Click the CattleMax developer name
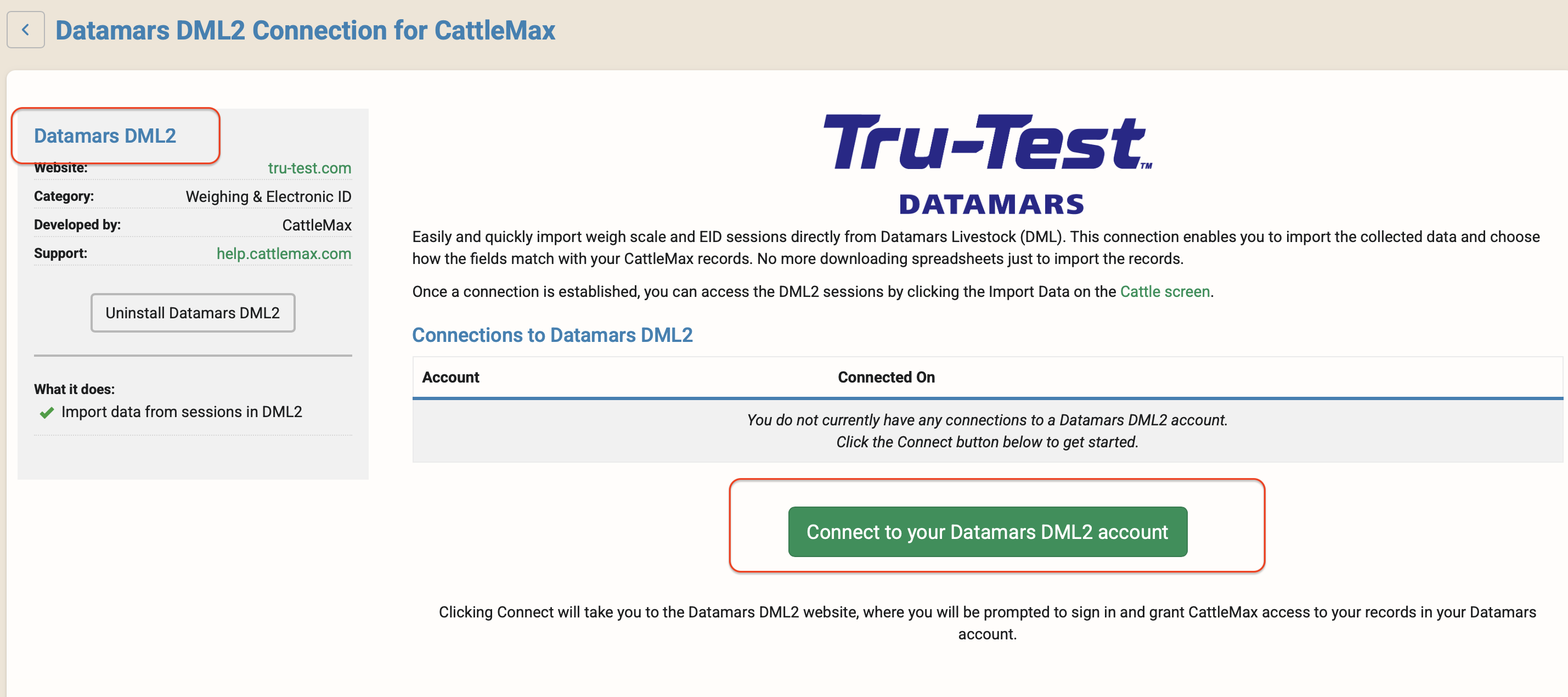Viewport: 1568px width, 697px height. [x=317, y=225]
